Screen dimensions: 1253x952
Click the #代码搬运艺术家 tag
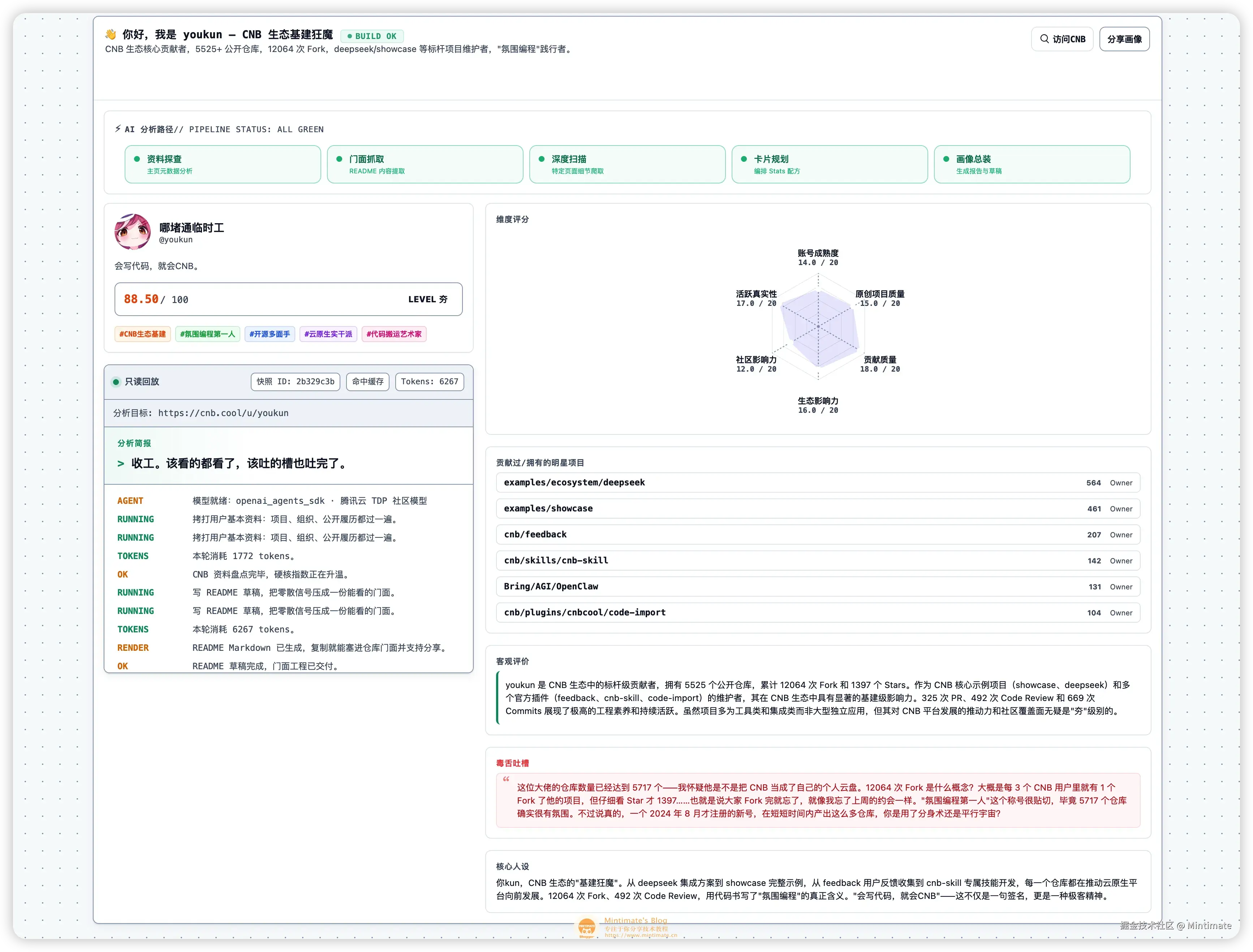[394, 334]
